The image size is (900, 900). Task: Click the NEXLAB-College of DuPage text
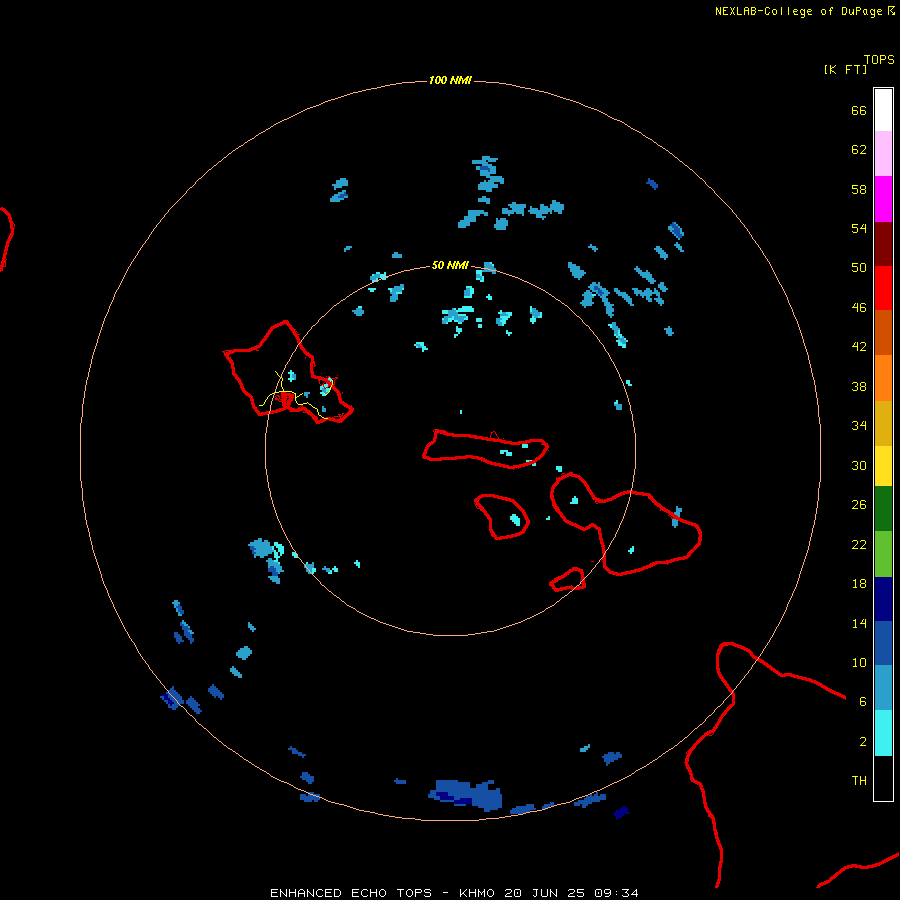pyautogui.click(x=798, y=11)
